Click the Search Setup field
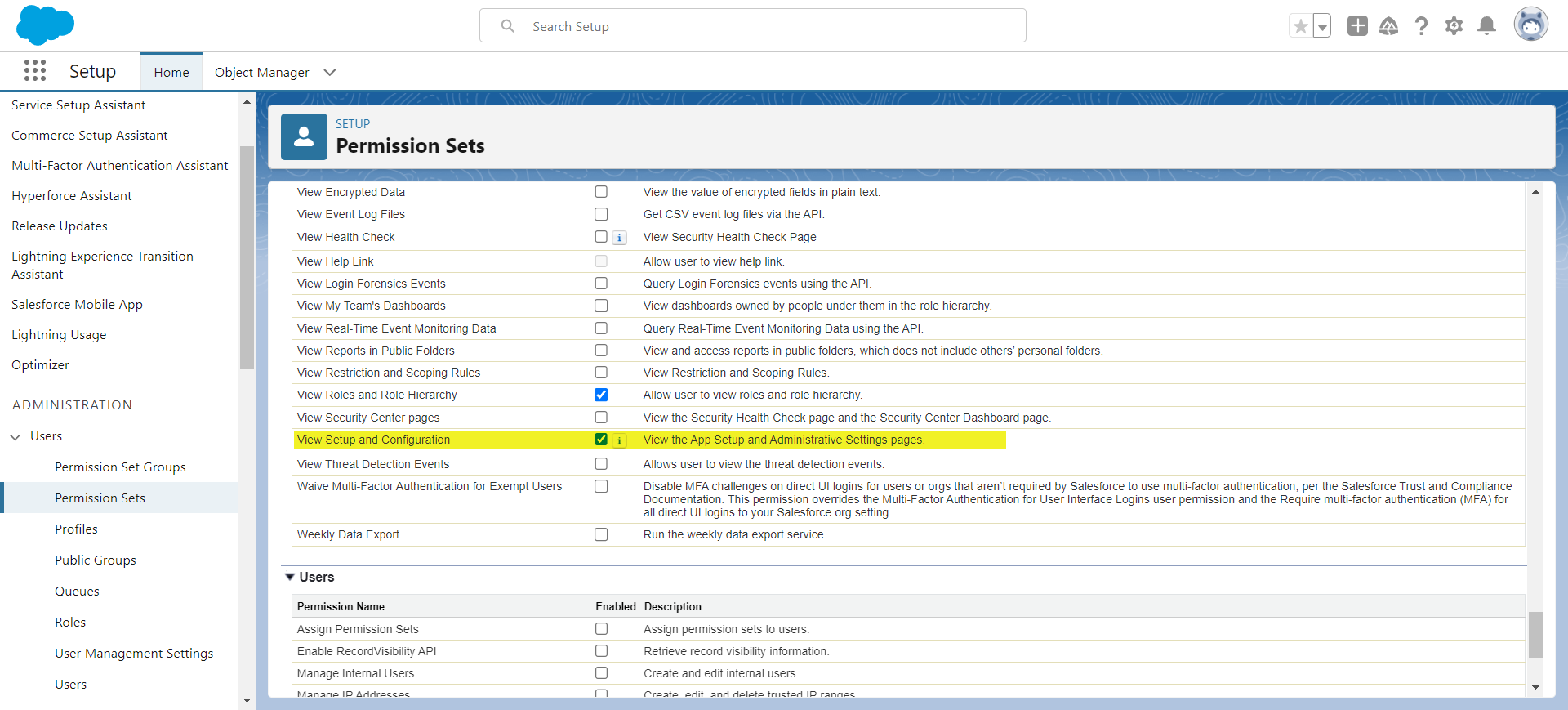The height and width of the screenshot is (710, 1568). click(x=751, y=26)
